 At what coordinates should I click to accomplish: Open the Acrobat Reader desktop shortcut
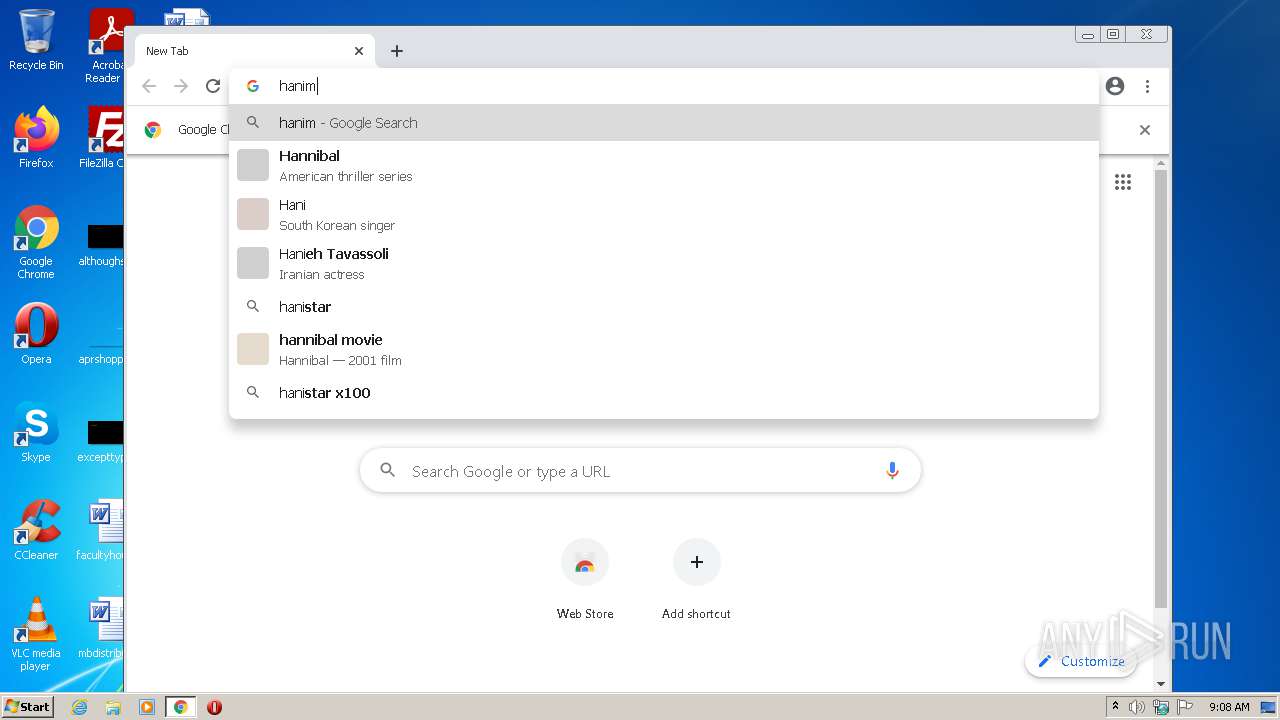coord(106,46)
